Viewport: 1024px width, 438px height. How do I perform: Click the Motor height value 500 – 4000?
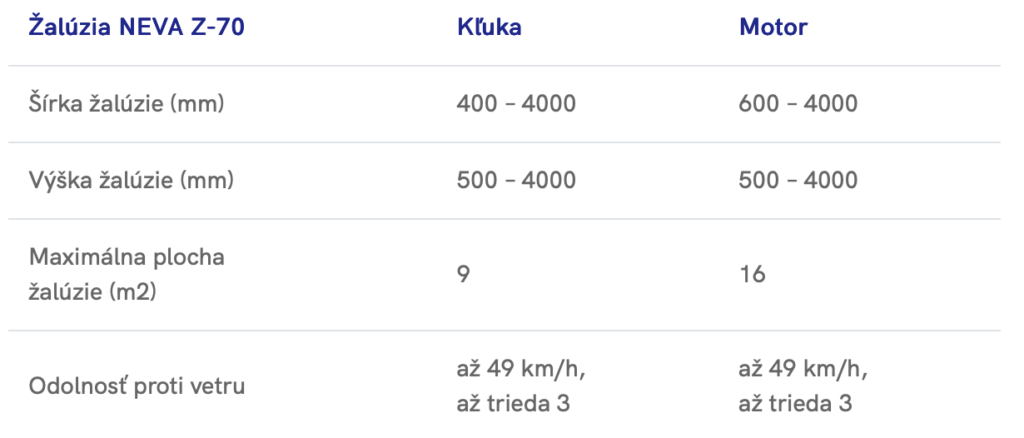[x=798, y=181]
